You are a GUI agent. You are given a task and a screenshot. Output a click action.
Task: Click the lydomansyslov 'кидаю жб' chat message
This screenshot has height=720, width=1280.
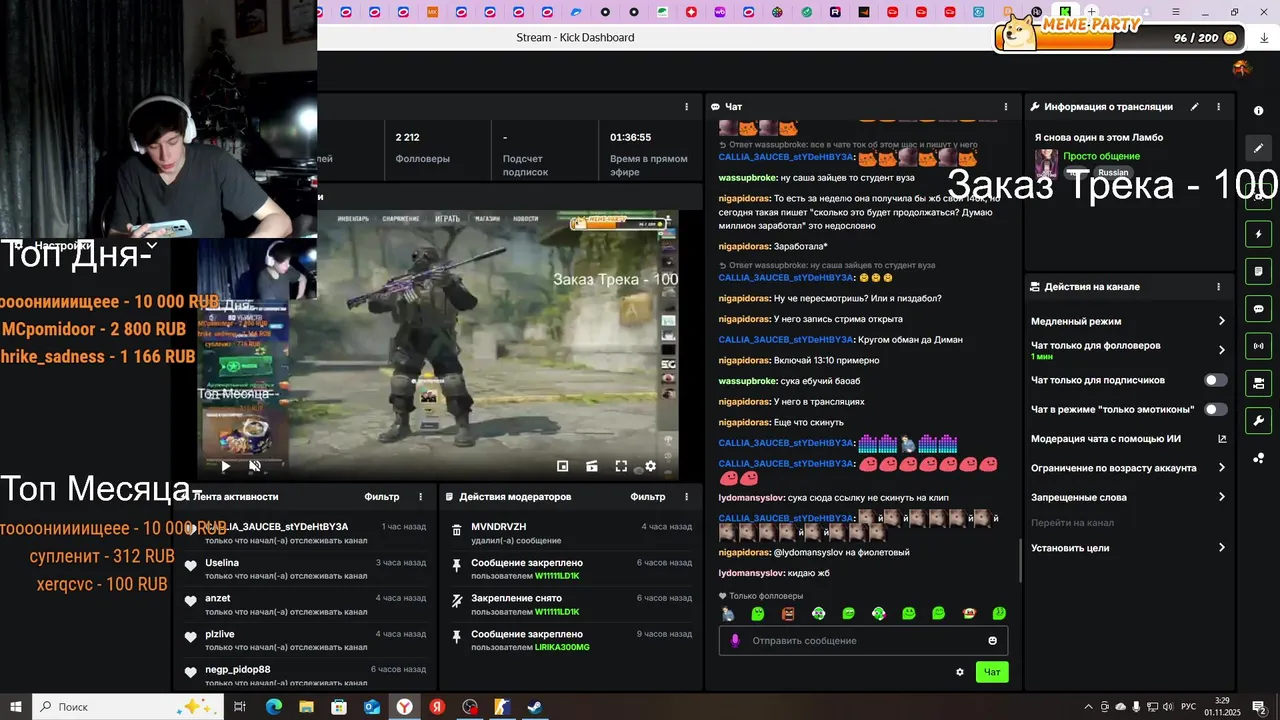coord(774,573)
